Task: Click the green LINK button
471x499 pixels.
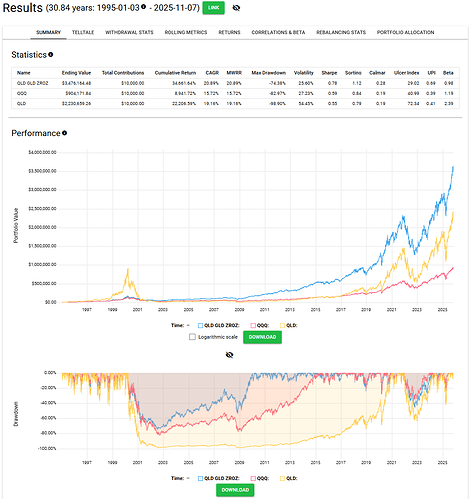Action: 213,8
